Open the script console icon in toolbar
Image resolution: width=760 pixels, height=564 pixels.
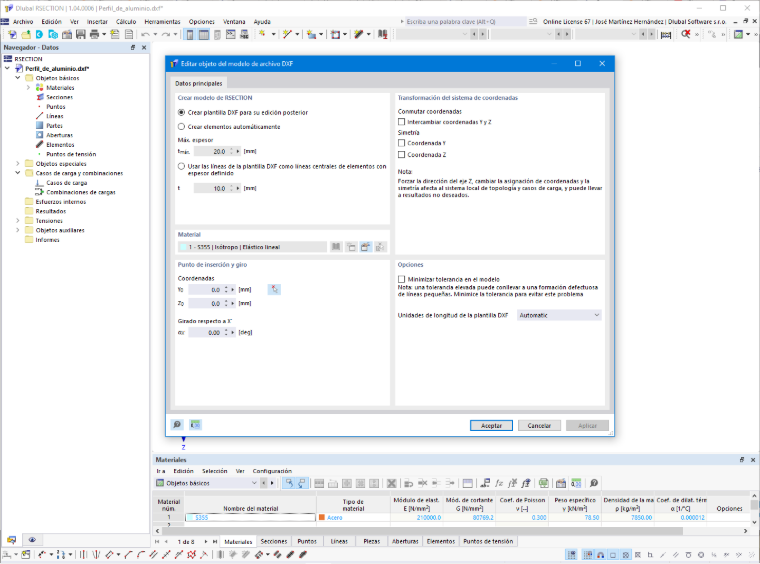[231, 34]
